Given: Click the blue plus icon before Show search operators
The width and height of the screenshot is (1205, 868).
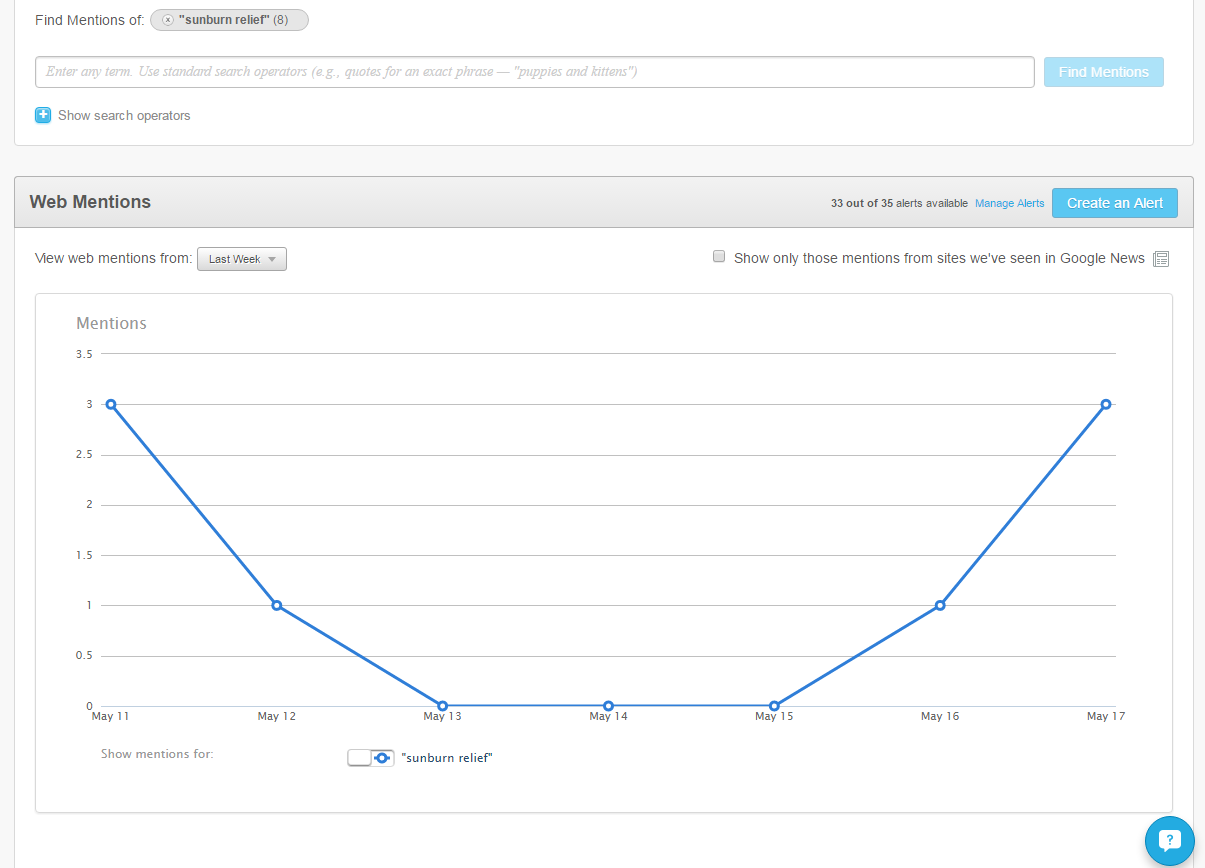Looking at the screenshot, I should point(43,115).
